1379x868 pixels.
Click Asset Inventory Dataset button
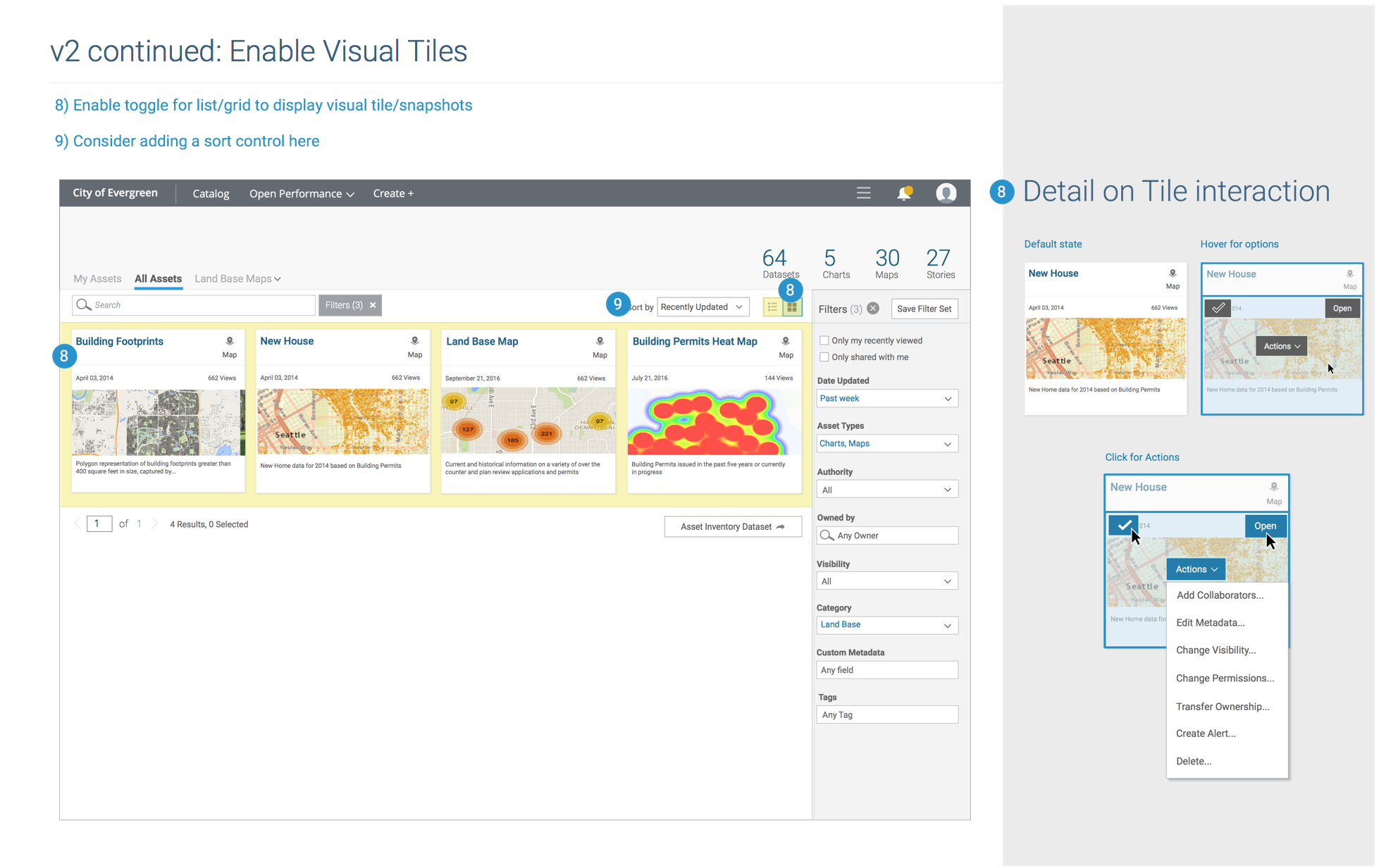pos(733,527)
